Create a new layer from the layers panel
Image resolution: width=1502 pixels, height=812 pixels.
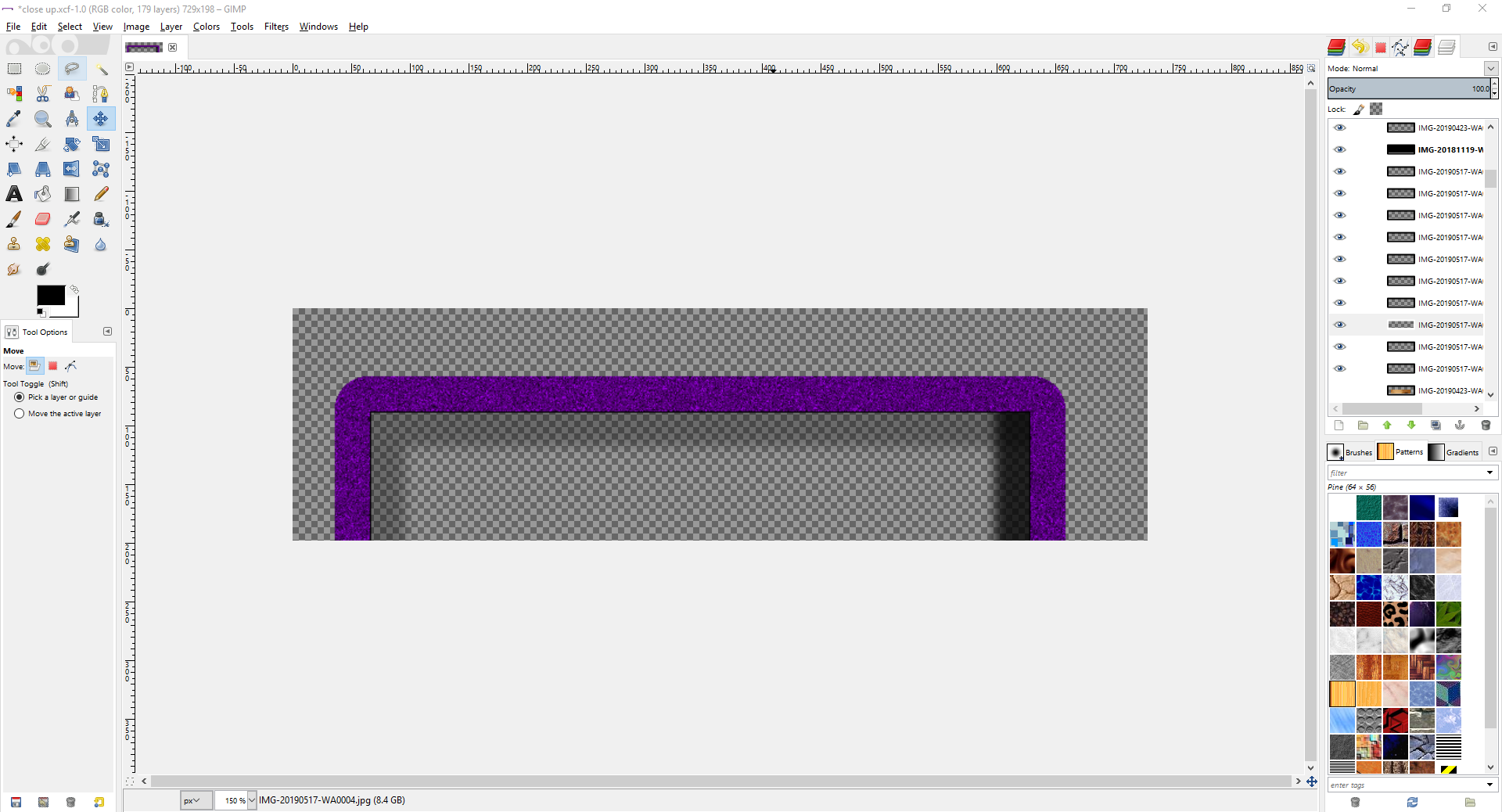[x=1339, y=426]
